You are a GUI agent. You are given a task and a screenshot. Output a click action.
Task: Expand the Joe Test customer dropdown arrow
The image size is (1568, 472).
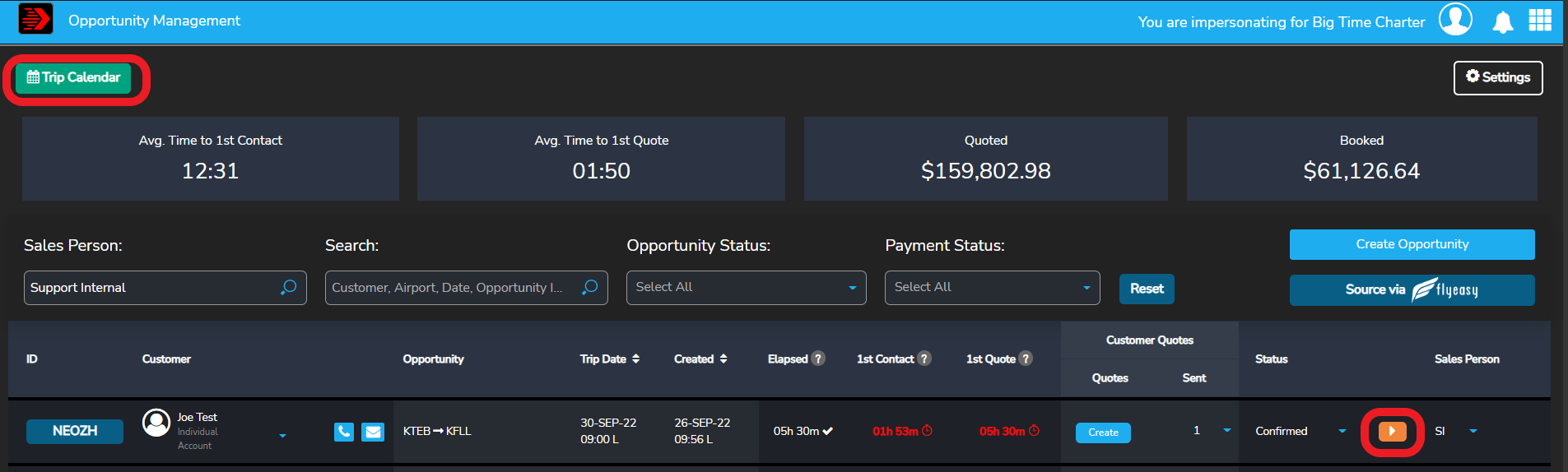282,435
